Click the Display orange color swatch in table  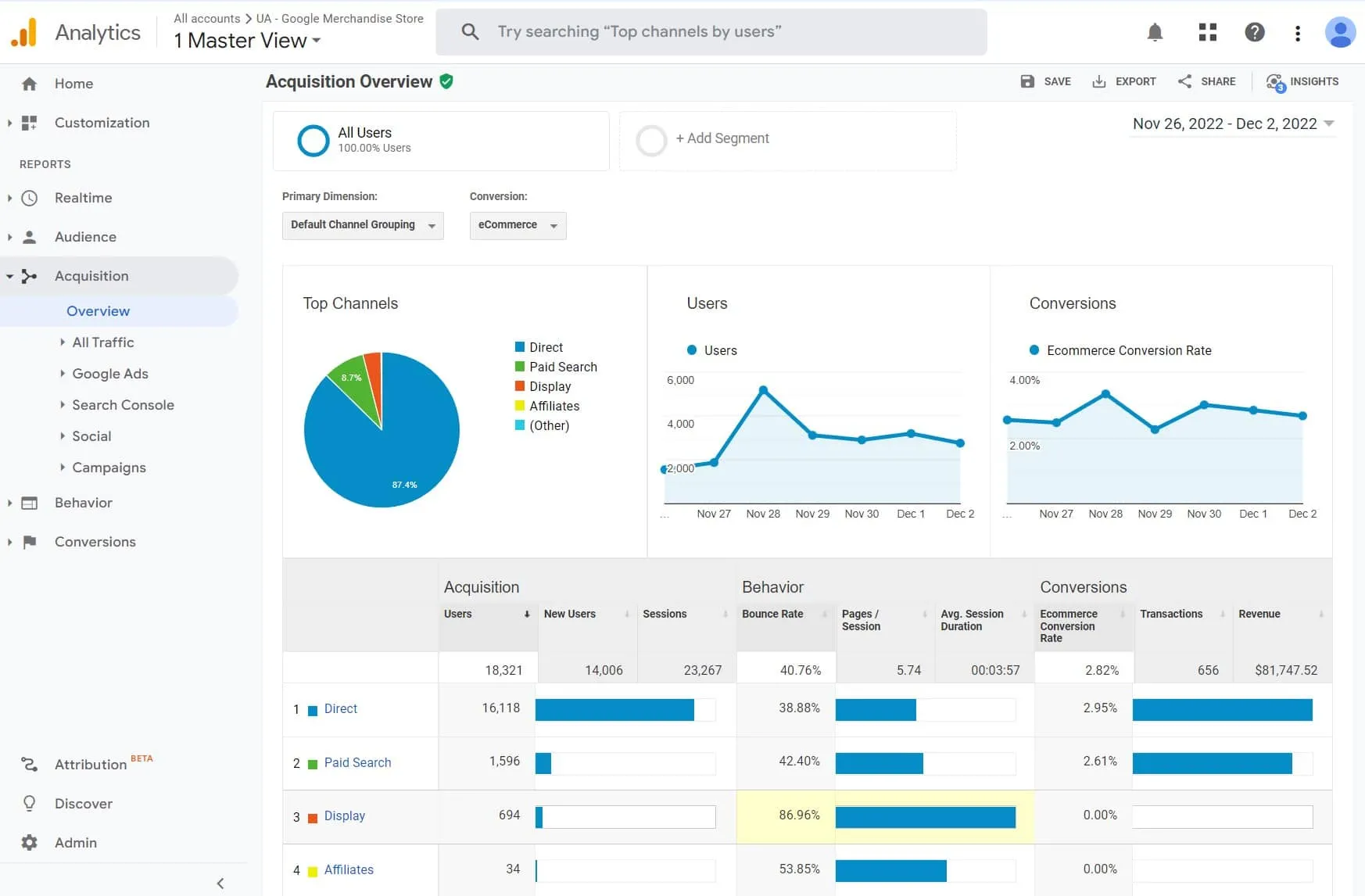coord(313,818)
